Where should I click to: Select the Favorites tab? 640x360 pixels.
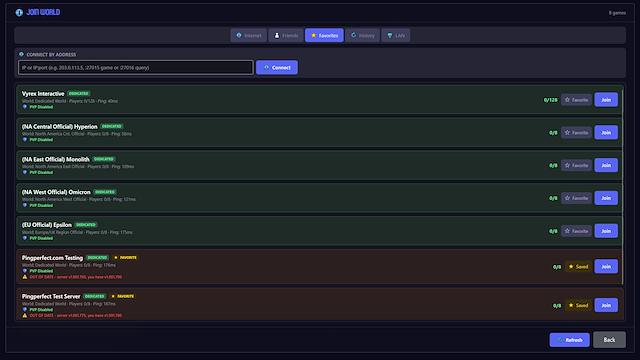point(324,36)
